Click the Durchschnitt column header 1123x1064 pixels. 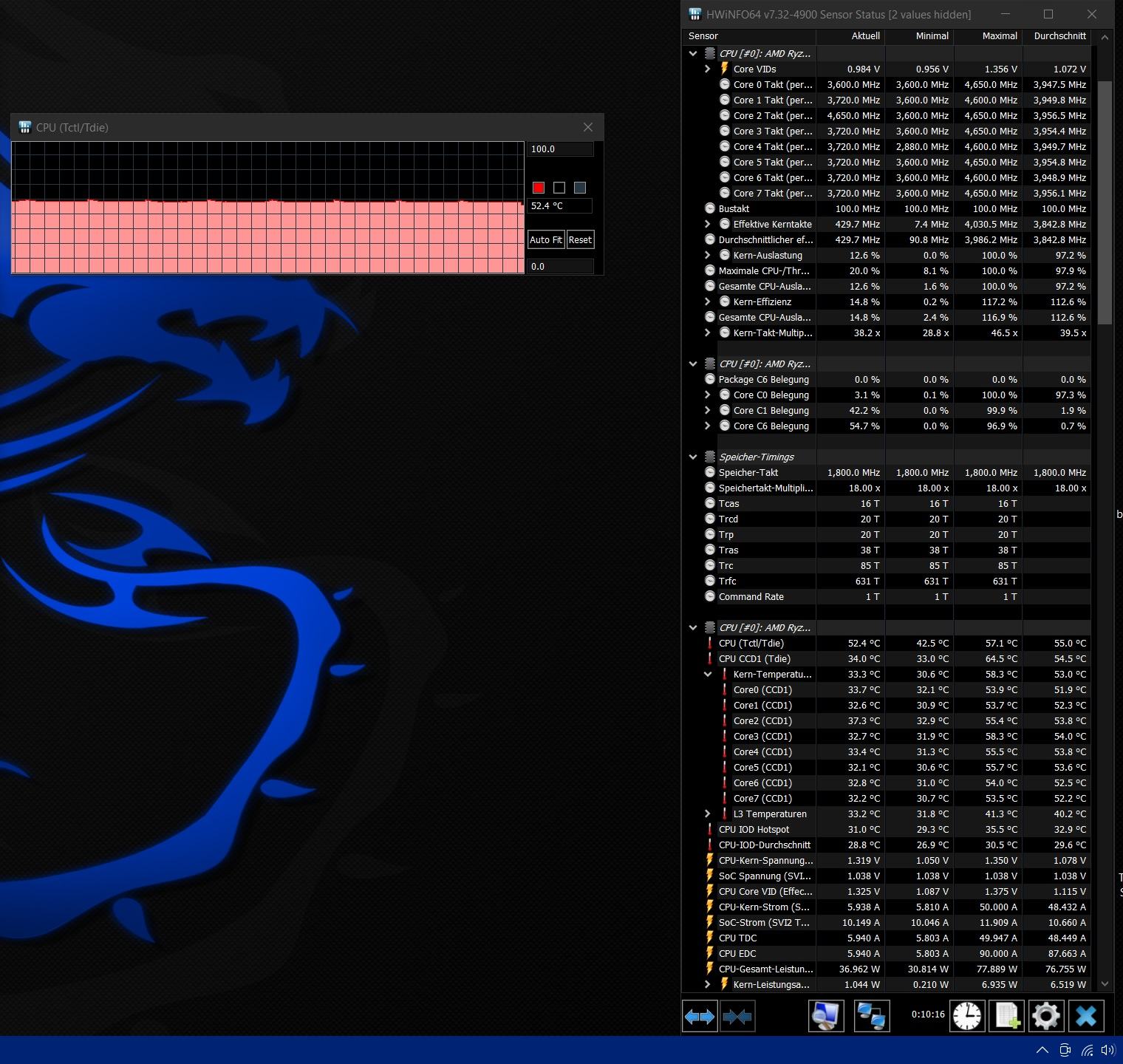click(x=1057, y=35)
